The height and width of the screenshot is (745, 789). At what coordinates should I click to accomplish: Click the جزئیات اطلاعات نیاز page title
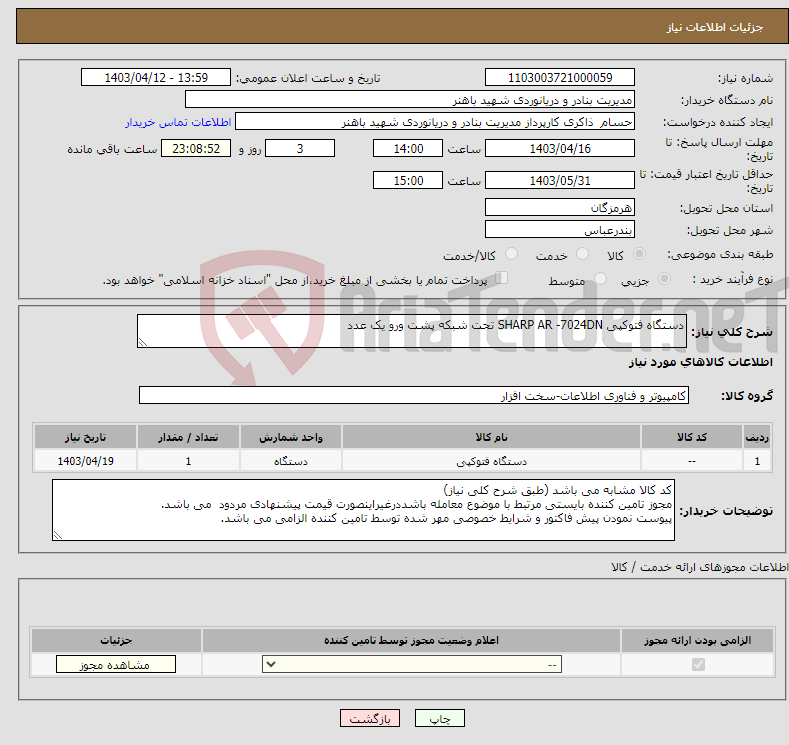(x=715, y=27)
